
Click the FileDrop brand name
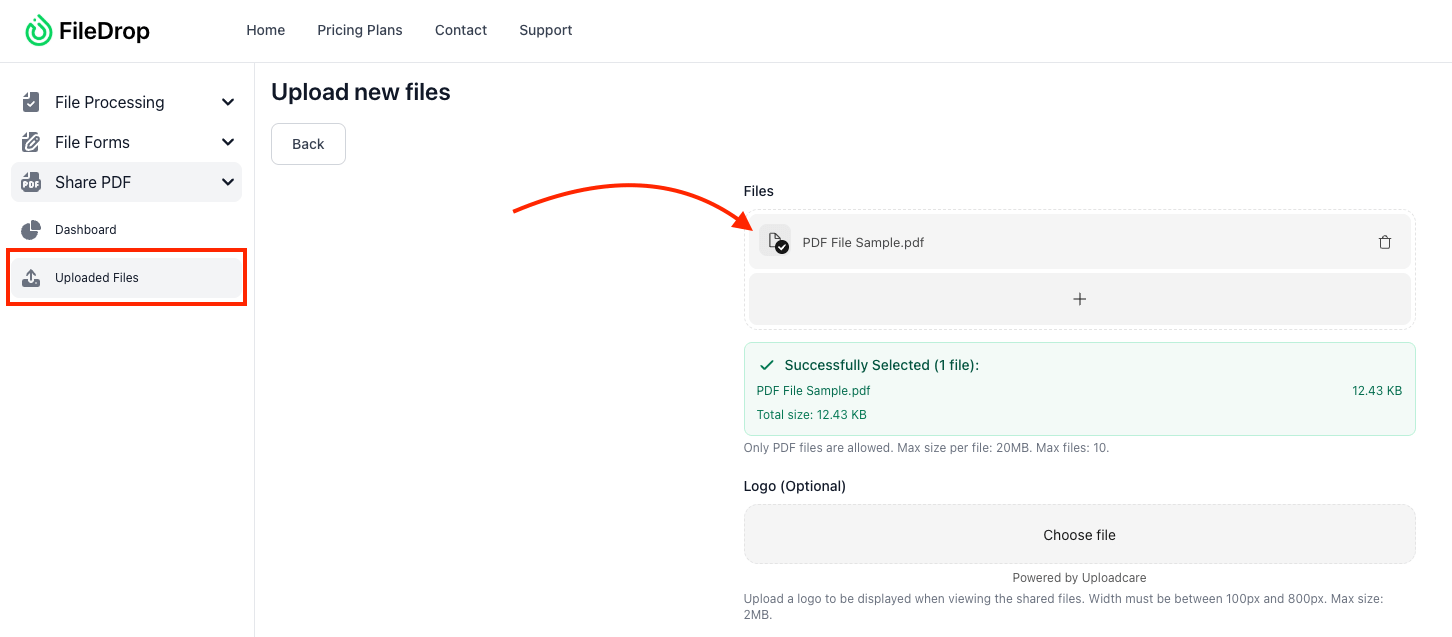pyautogui.click(x=104, y=31)
